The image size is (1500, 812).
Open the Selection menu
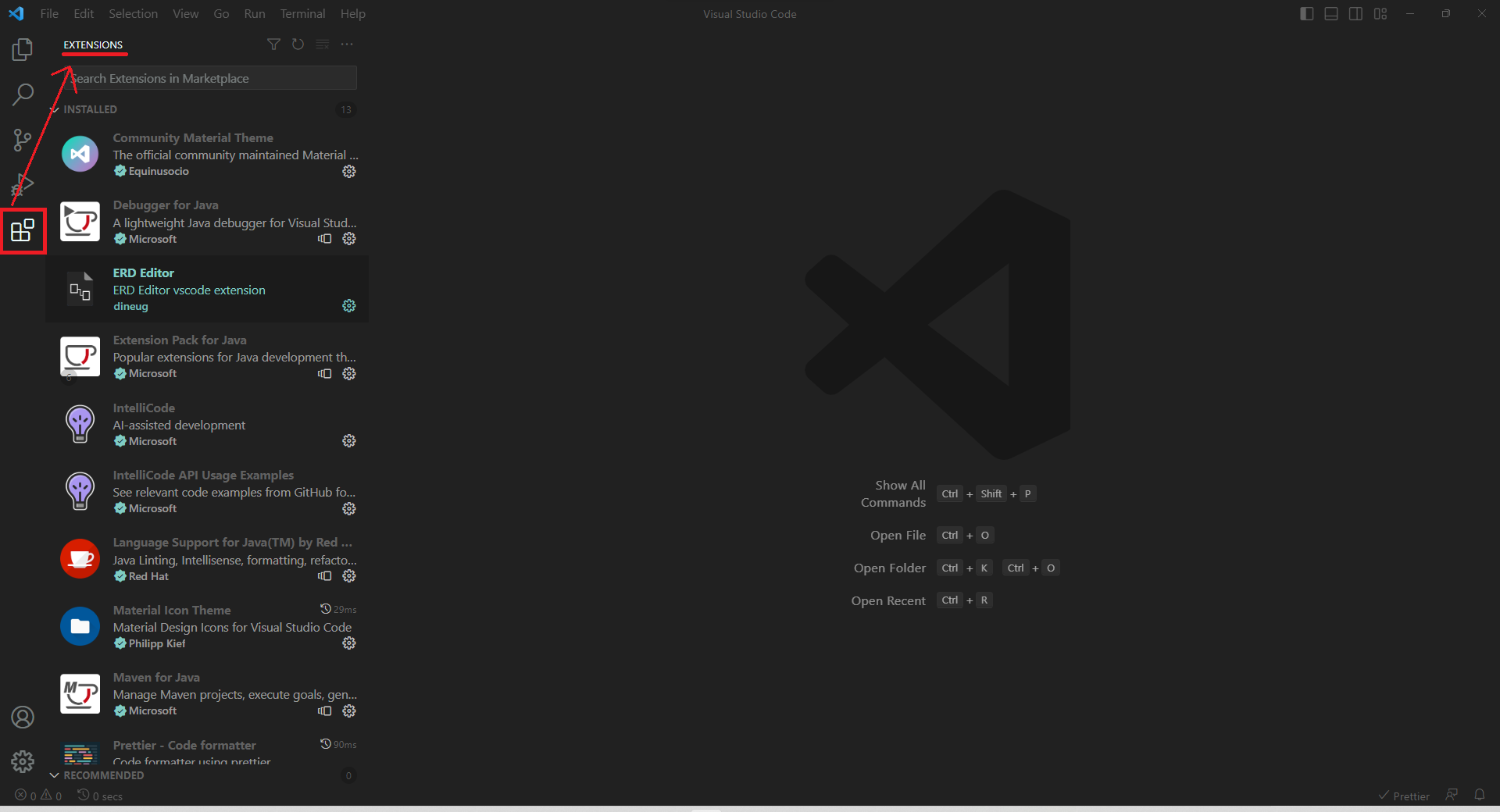point(133,14)
